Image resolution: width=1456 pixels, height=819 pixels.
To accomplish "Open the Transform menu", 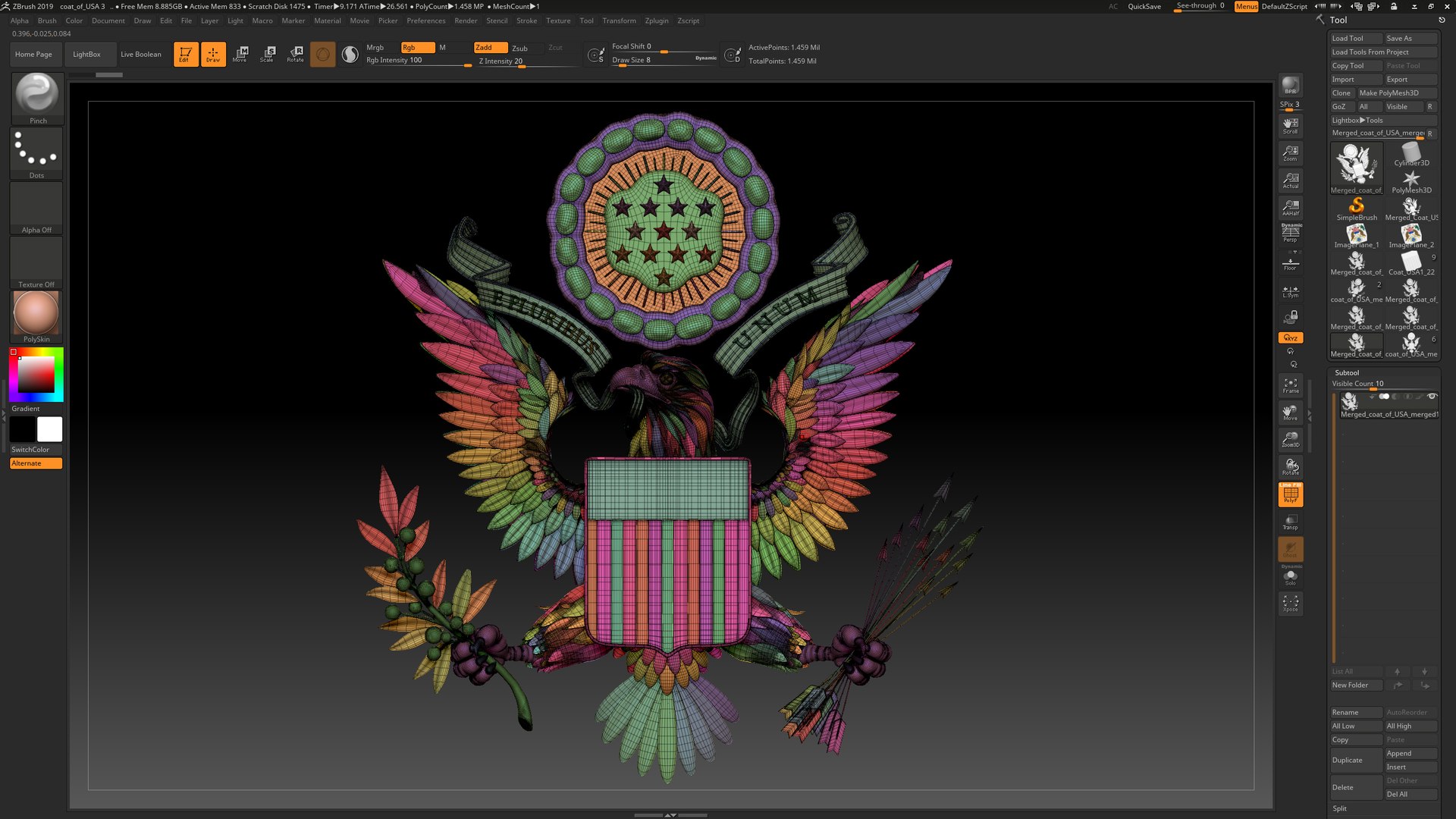I will click(x=619, y=20).
